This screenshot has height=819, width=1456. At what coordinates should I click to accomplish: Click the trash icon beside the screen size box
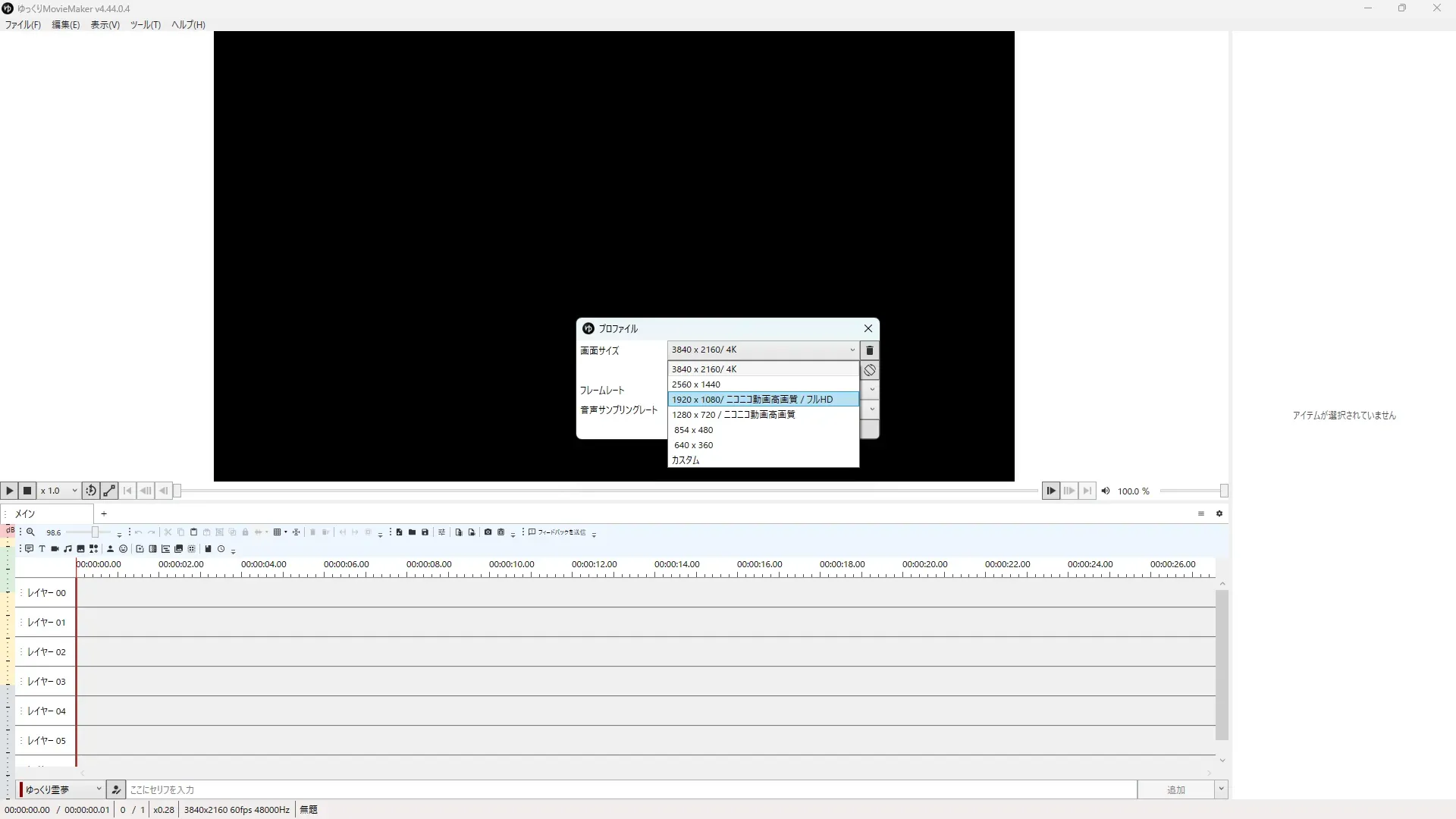(870, 350)
